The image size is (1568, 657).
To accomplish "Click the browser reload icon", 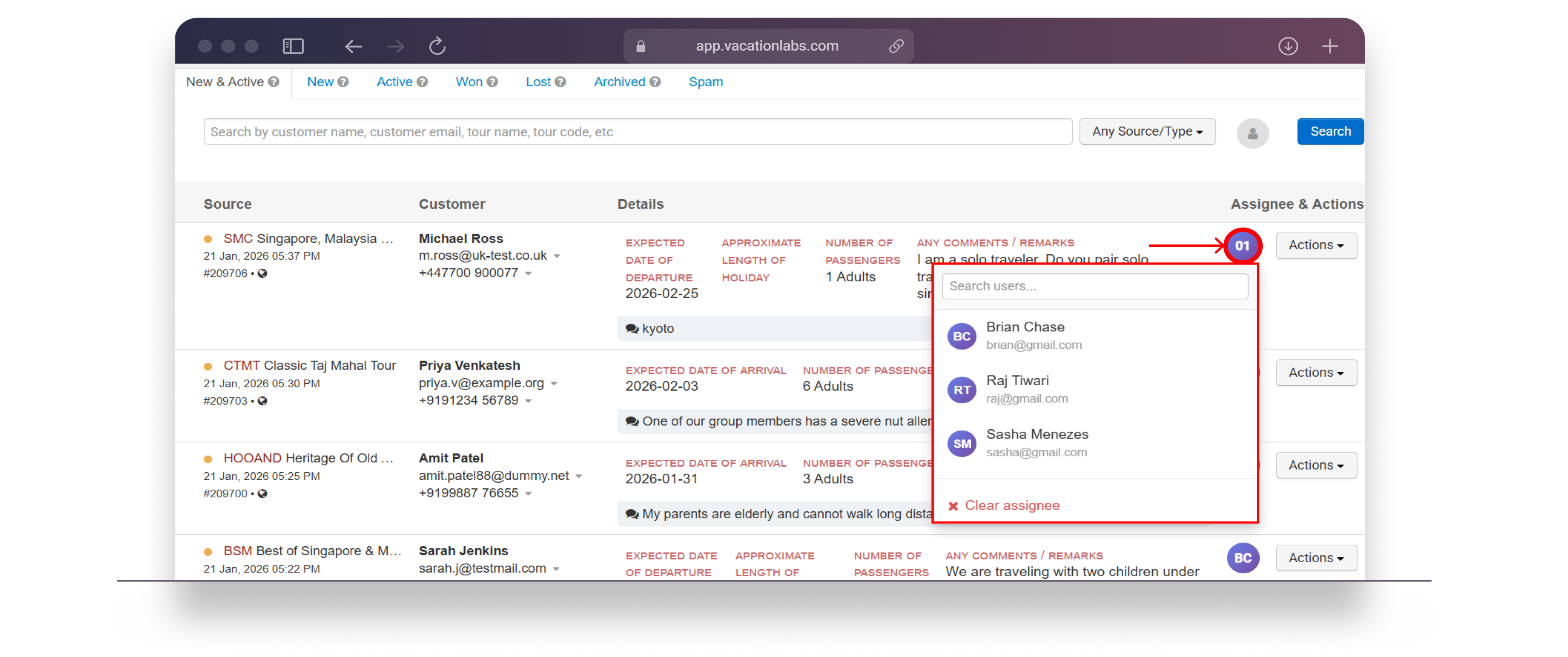I will 437,46.
